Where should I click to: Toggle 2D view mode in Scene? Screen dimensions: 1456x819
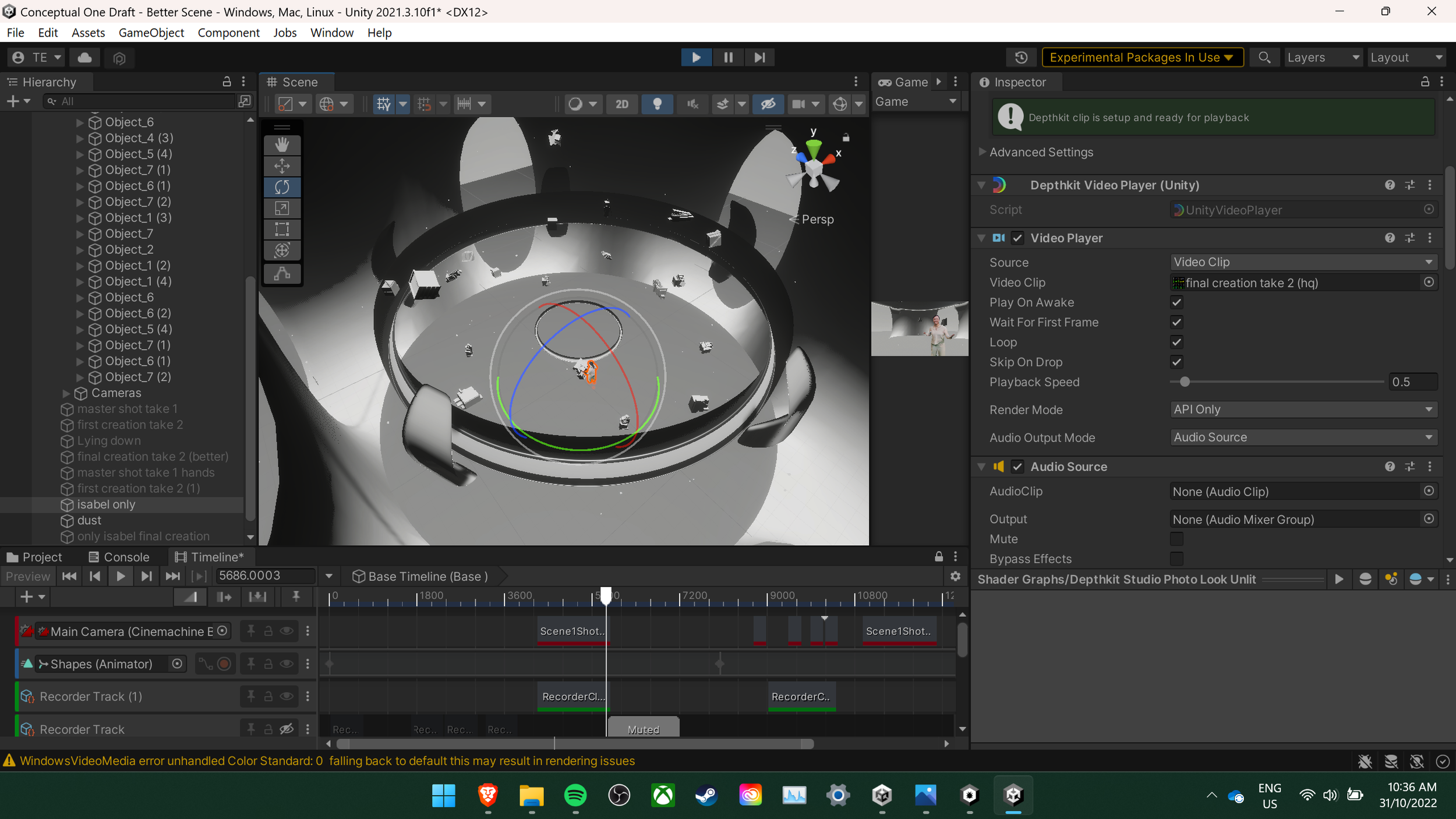point(621,104)
